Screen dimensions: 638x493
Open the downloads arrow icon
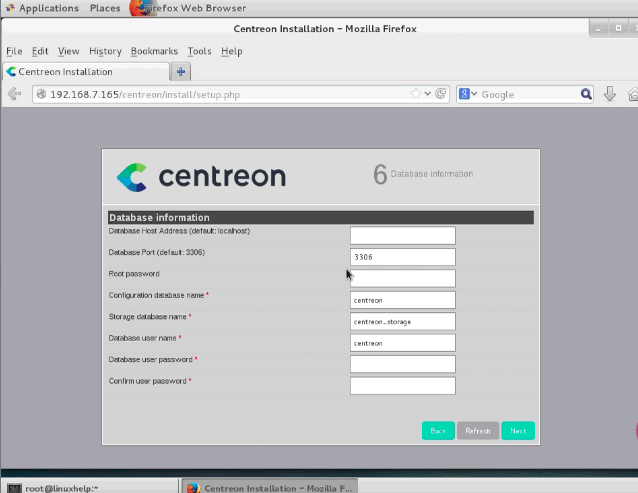(x=610, y=94)
